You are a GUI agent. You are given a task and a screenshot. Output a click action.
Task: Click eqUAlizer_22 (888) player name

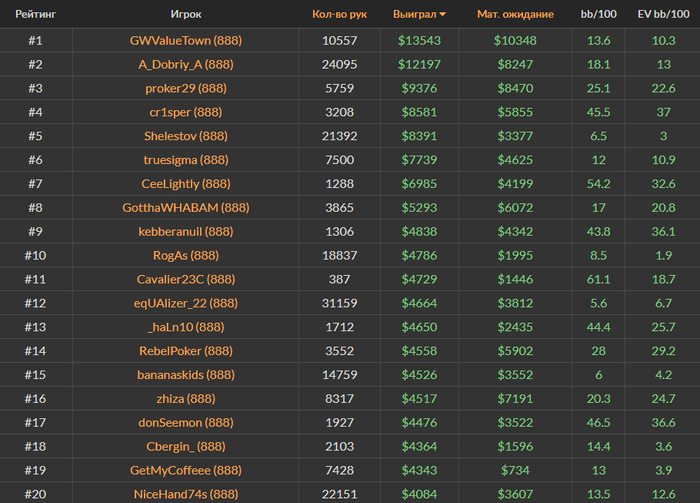click(186, 303)
